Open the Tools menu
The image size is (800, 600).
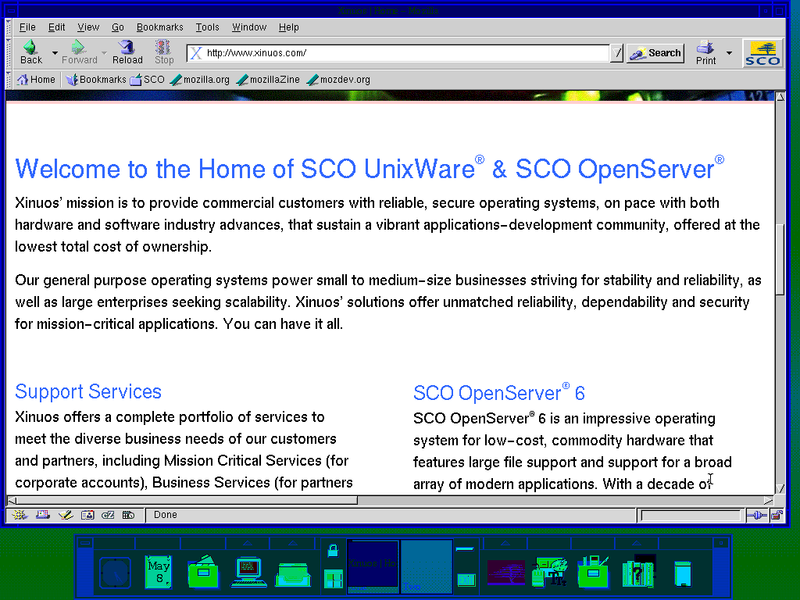(x=207, y=28)
